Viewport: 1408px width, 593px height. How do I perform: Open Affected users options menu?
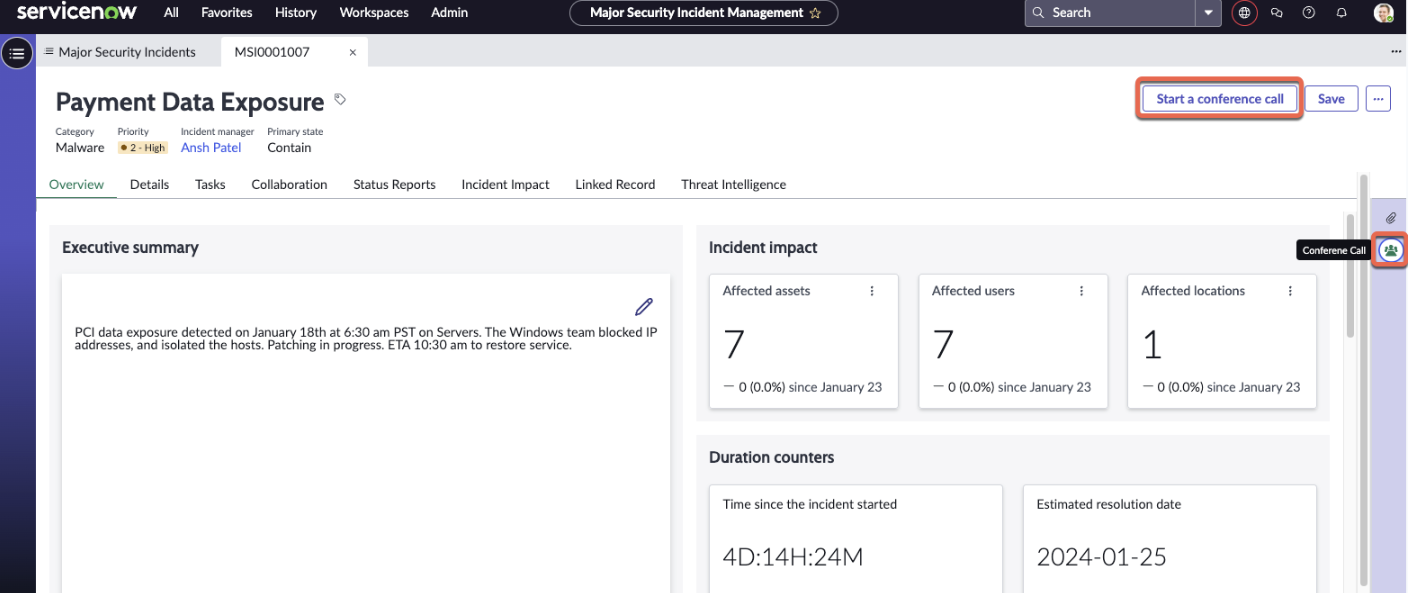pos(1081,291)
